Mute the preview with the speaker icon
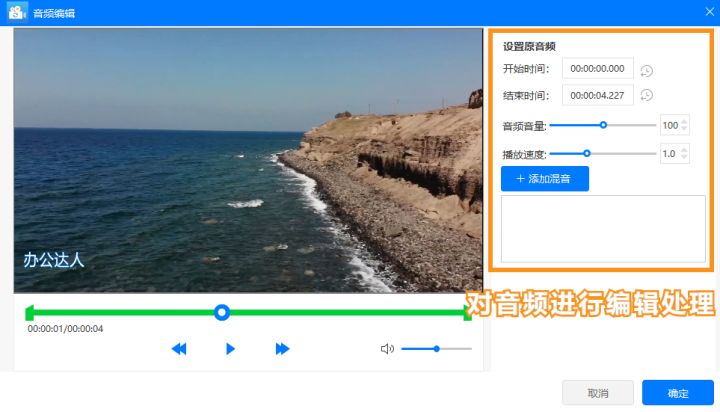720x412 pixels. [387, 349]
